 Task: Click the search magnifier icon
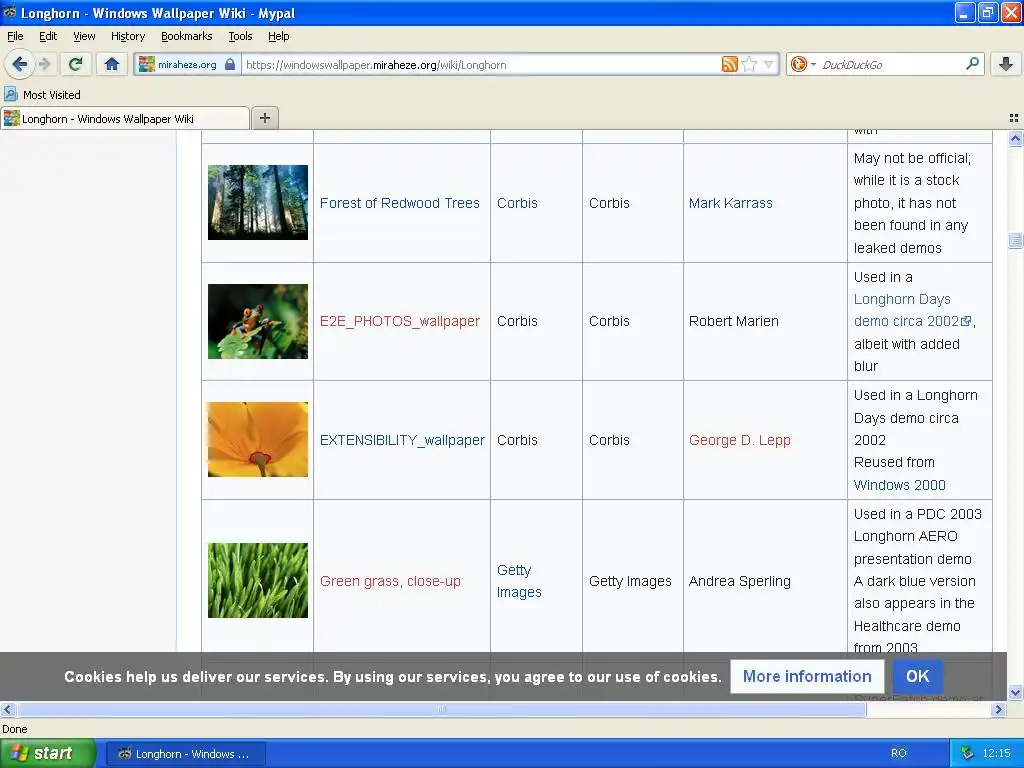(x=972, y=63)
